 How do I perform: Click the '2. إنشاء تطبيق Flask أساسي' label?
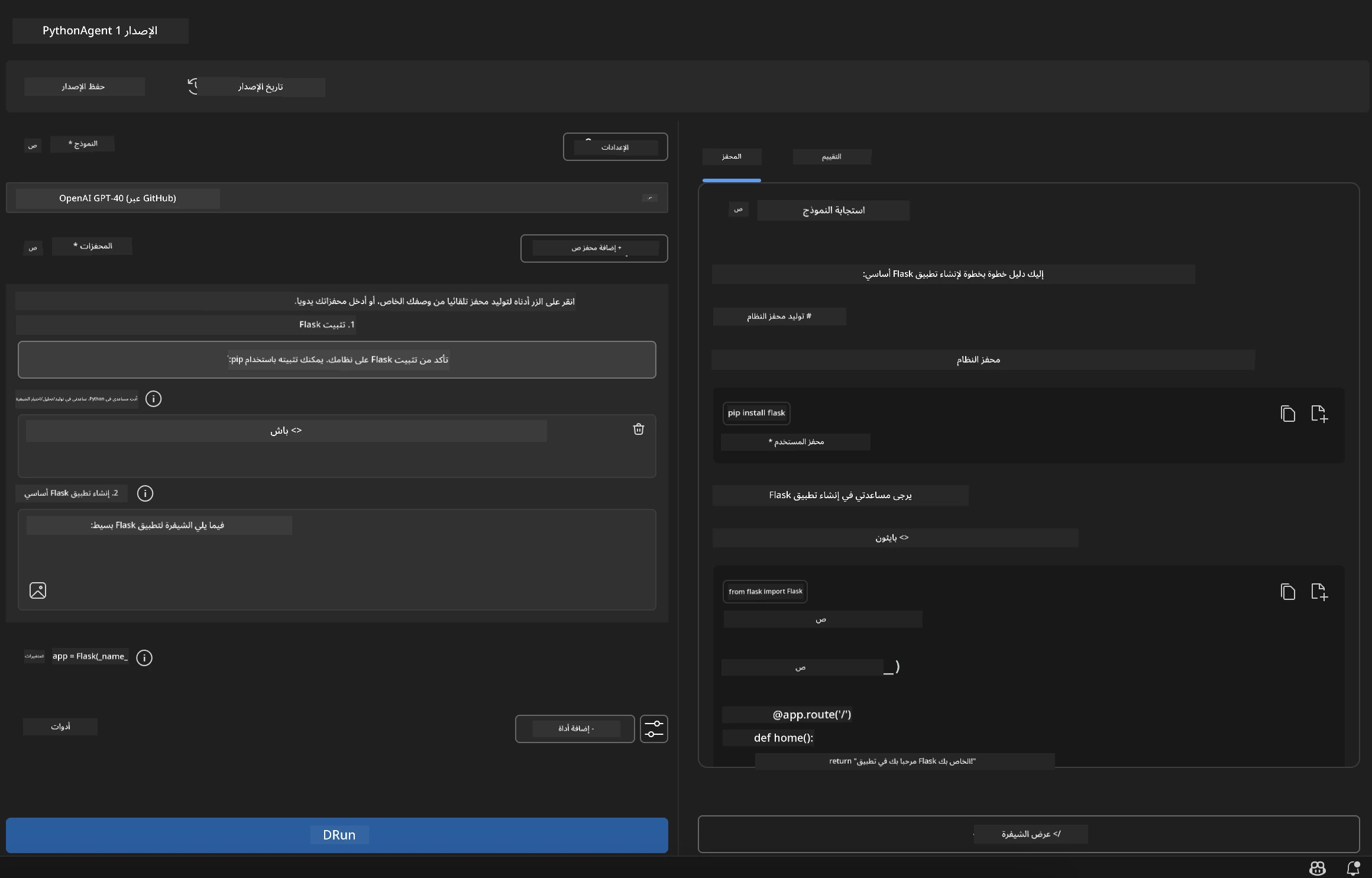[71, 493]
